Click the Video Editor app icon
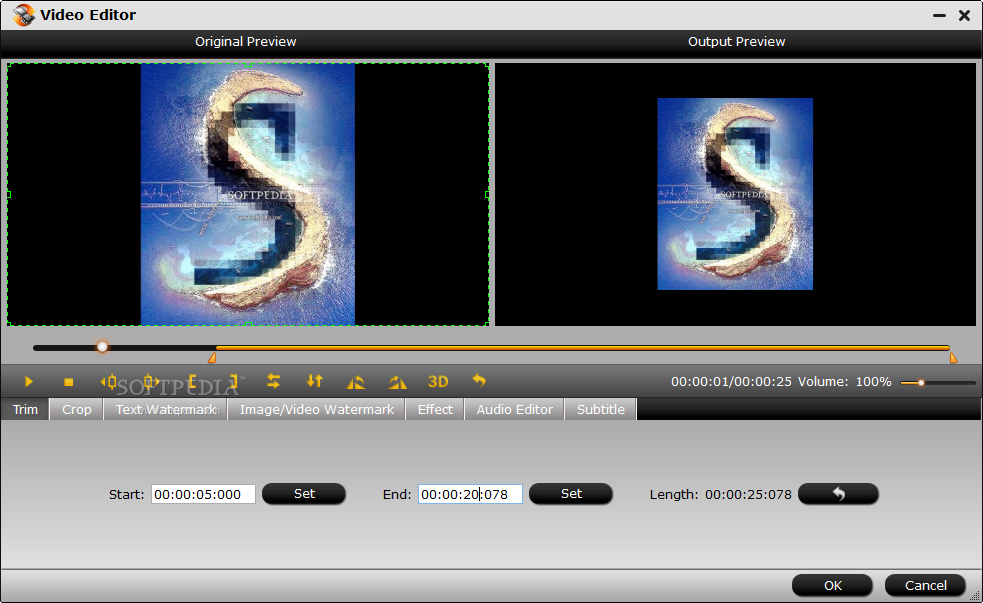983x603 pixels. tap(23, 15)
